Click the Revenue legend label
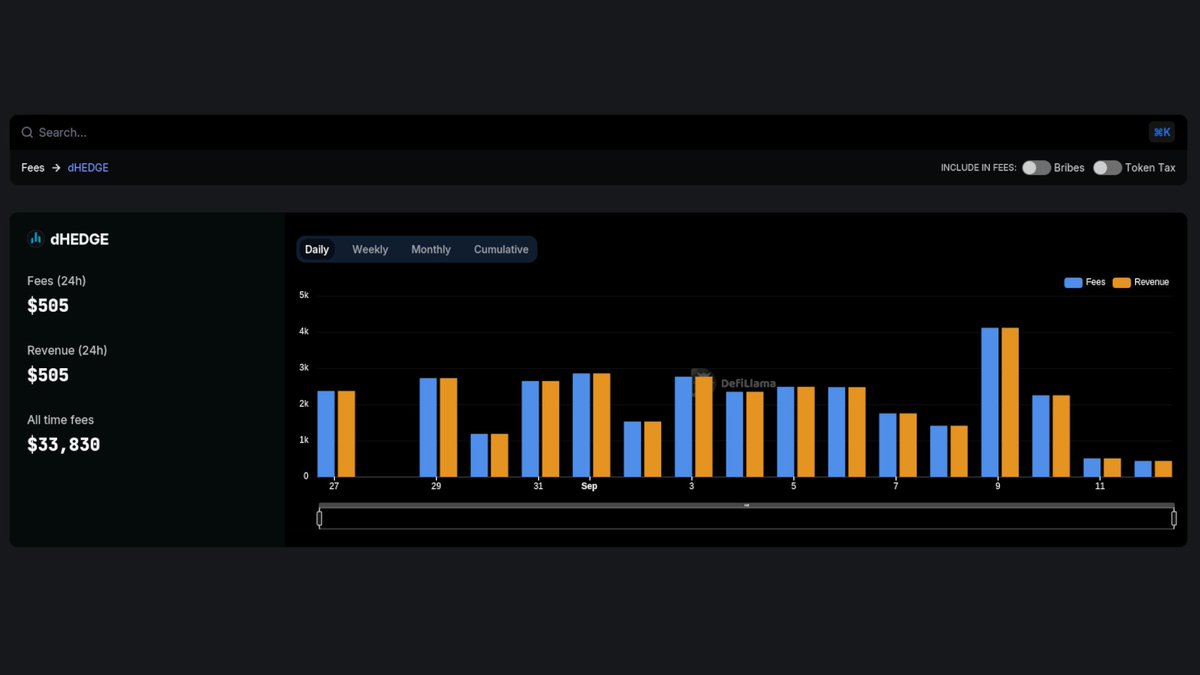Viewport: 1200px width, 675px height. [1152, 283]
